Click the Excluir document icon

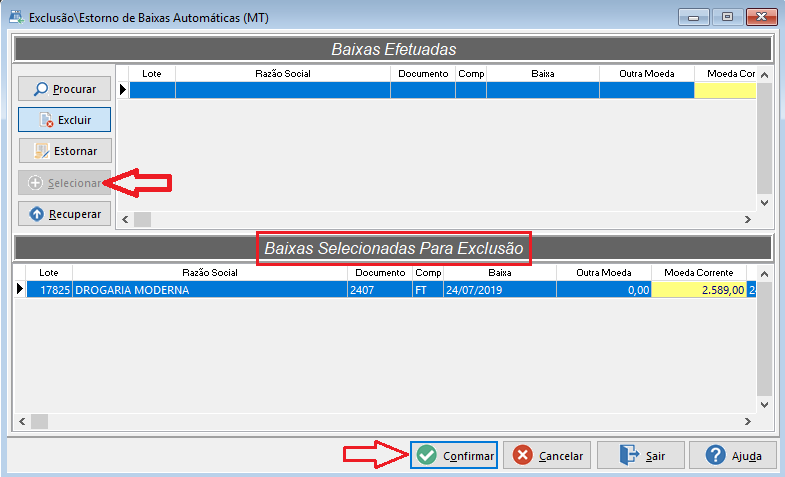tap(46, 120)
